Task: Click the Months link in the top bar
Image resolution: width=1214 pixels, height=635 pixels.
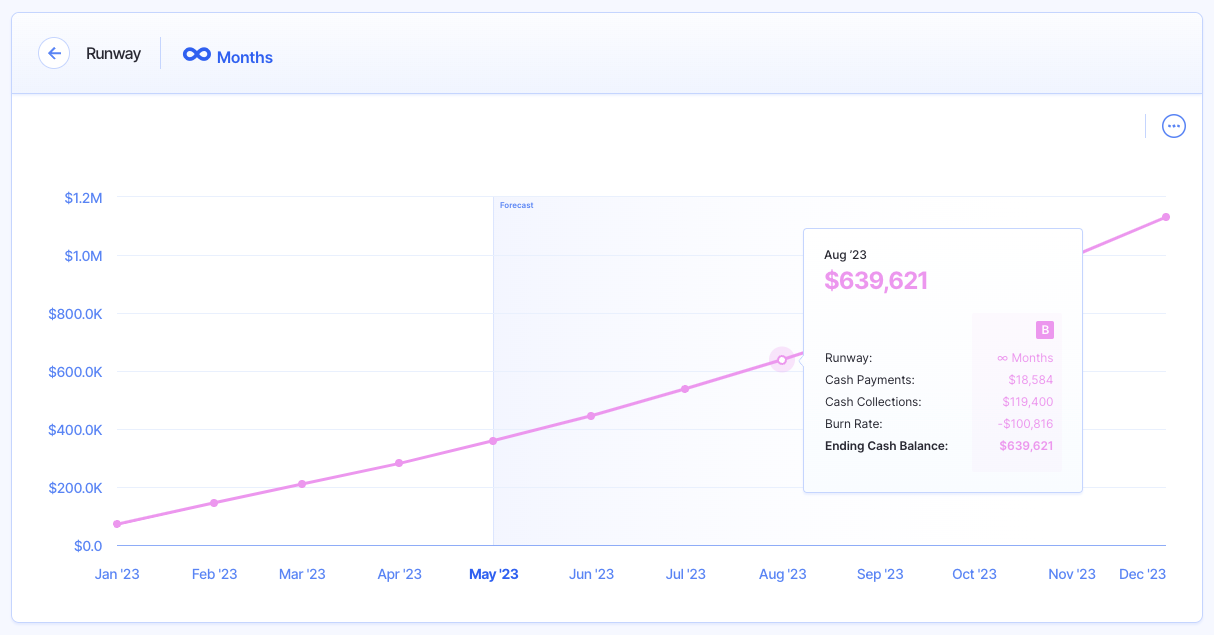Action: pyautogui.click(x=246, y=57)
